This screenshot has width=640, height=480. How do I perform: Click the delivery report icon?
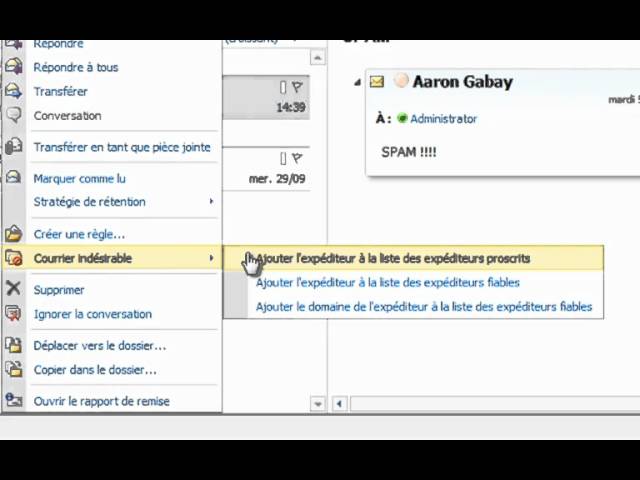pyautogui.click(x=13, y=400)
